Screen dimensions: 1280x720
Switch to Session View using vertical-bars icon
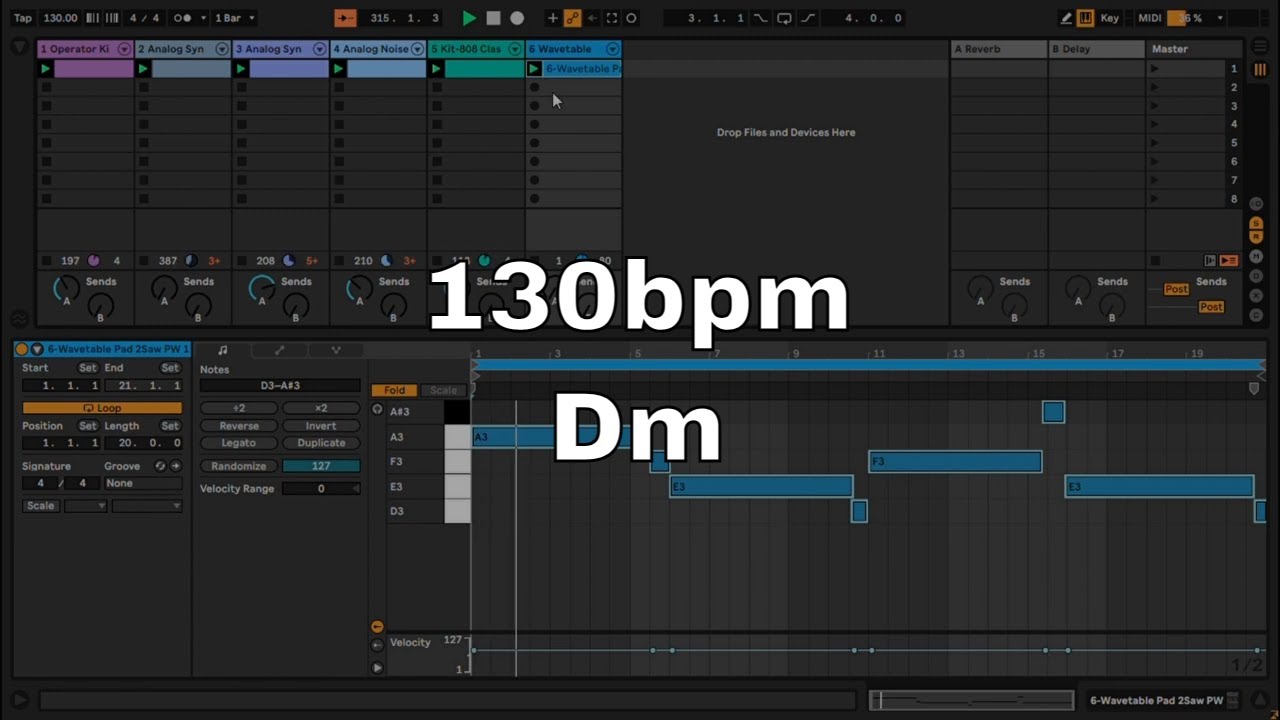coord(1259,69)
